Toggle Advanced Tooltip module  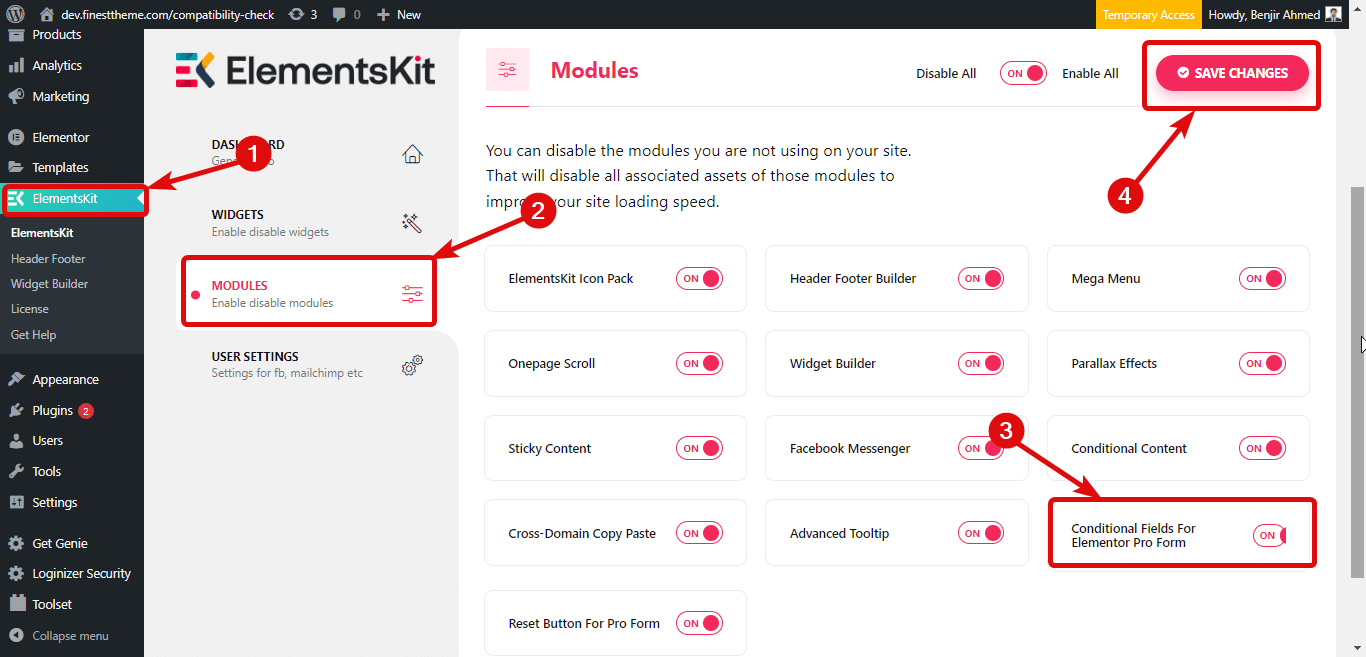pyautogui.click(x=981, y=534)
